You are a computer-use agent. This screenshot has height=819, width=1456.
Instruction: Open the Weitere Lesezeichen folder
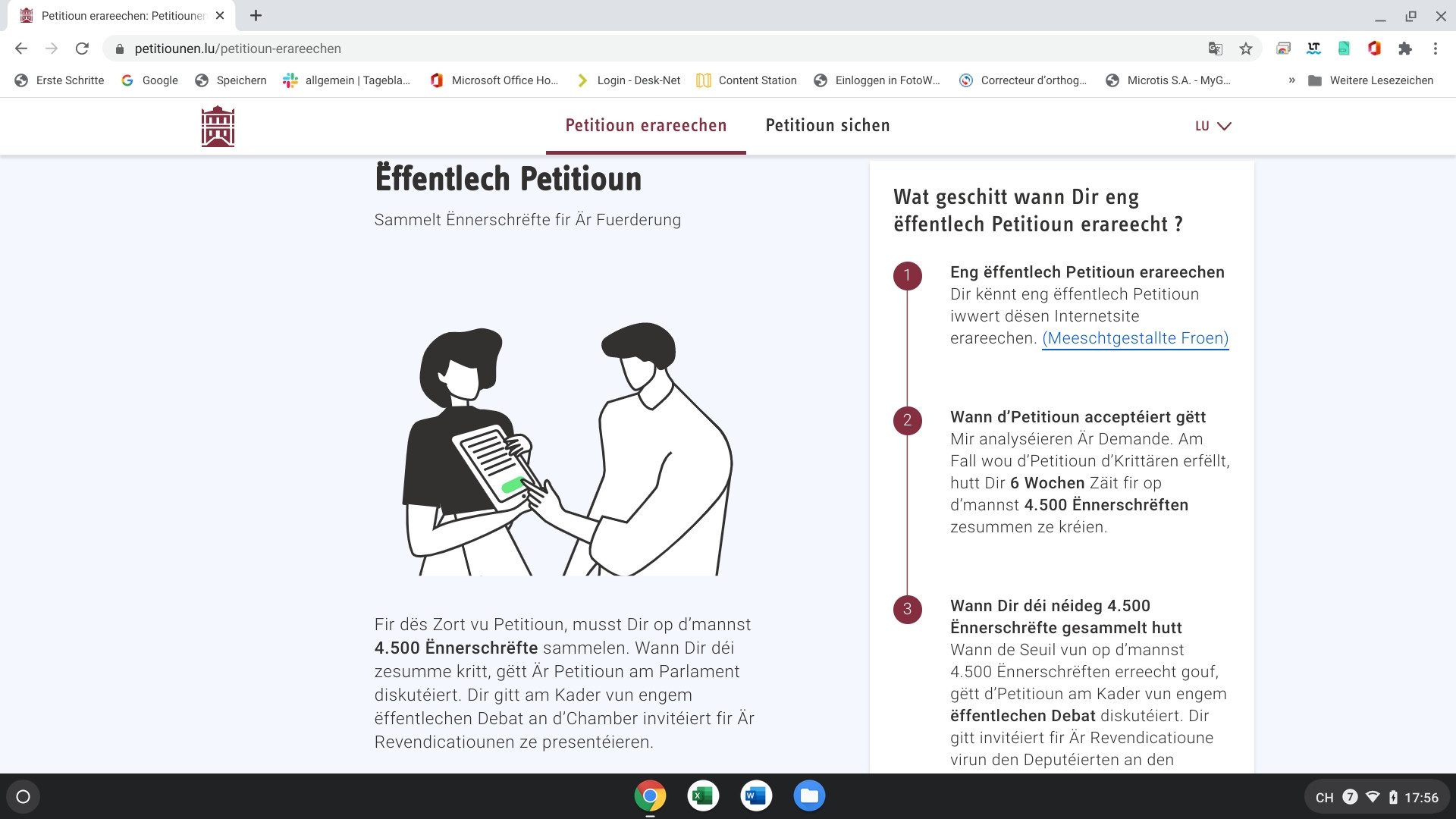pos(1371,80)
